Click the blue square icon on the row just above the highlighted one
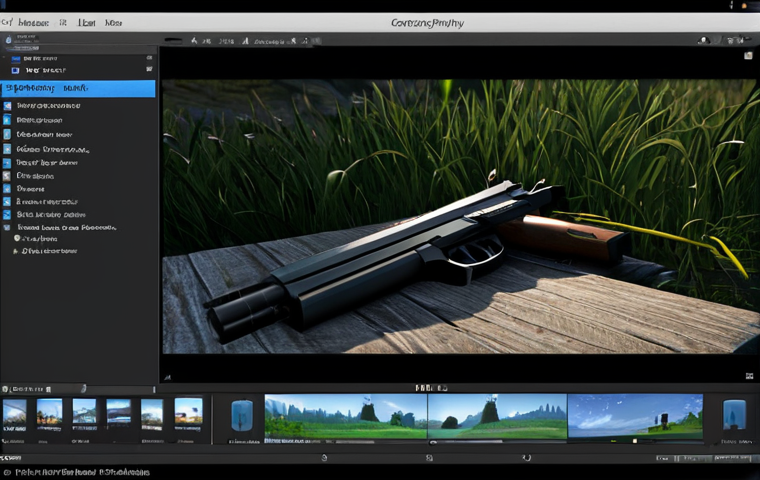 click(16, 70)
